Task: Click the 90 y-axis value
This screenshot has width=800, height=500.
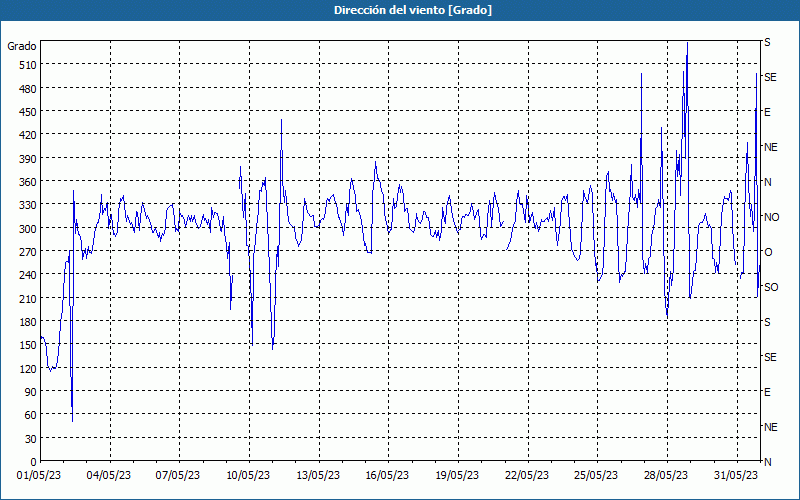Action: pos(31,392)
